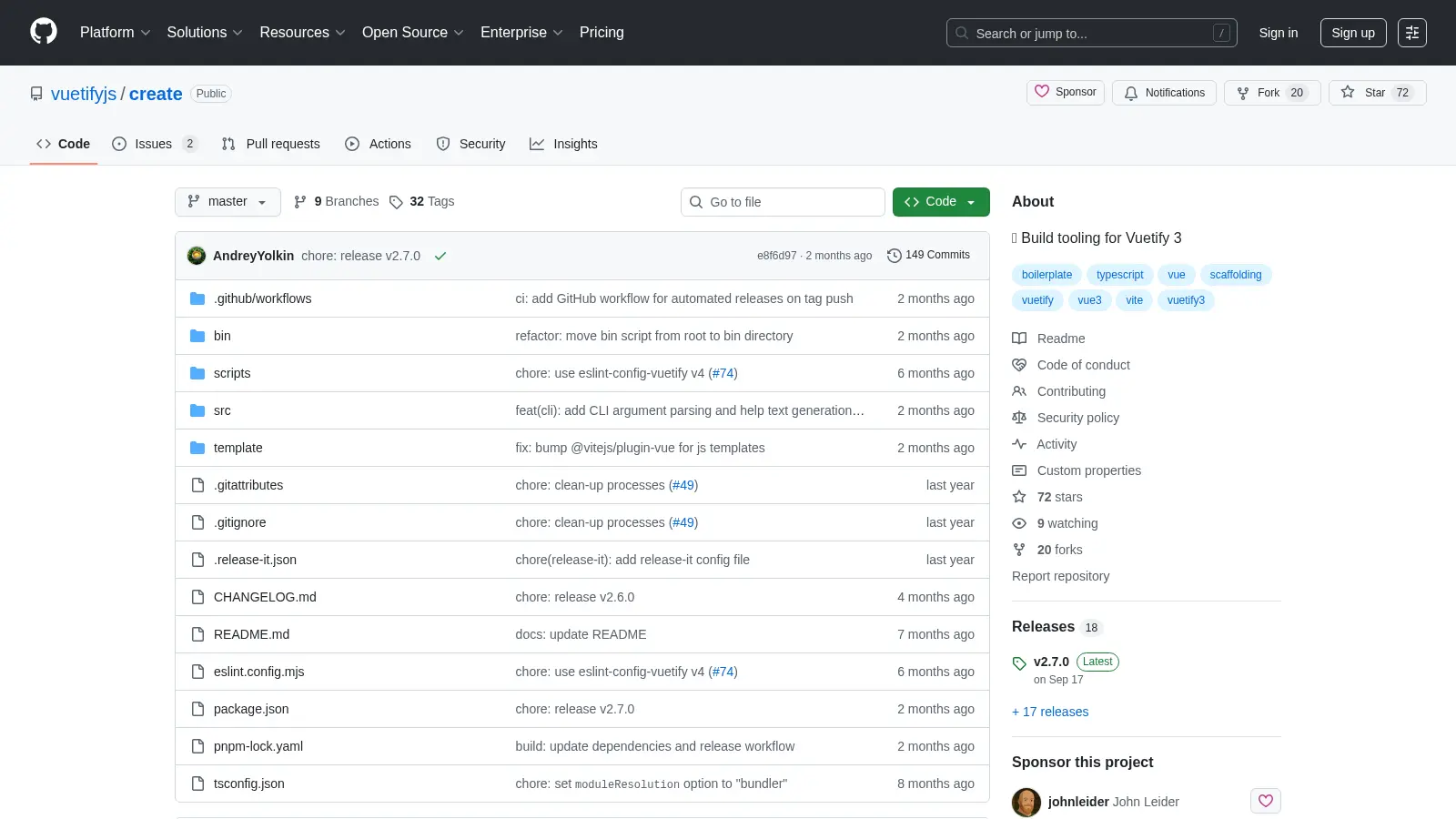Image resolution: width=1456 pixels, height=819 pixels.
Task: Open the command palette icon in header
Action: pos(1412,33)
